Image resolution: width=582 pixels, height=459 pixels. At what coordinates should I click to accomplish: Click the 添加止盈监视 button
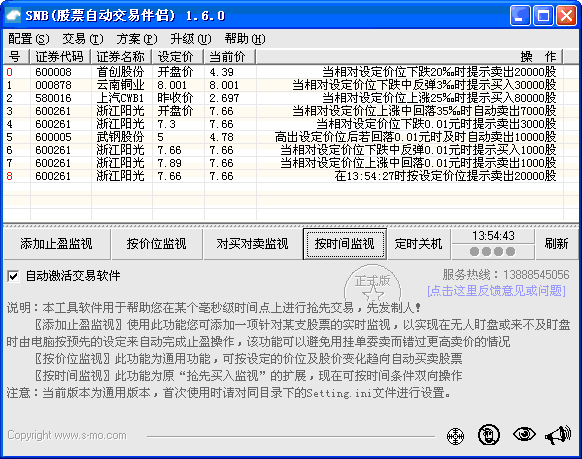click(x=57, y=244)
